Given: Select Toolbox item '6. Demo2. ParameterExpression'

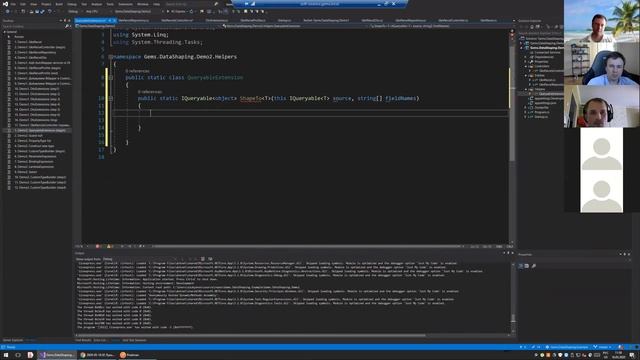Looking at the screenshot, I should [x=35, y=156].
